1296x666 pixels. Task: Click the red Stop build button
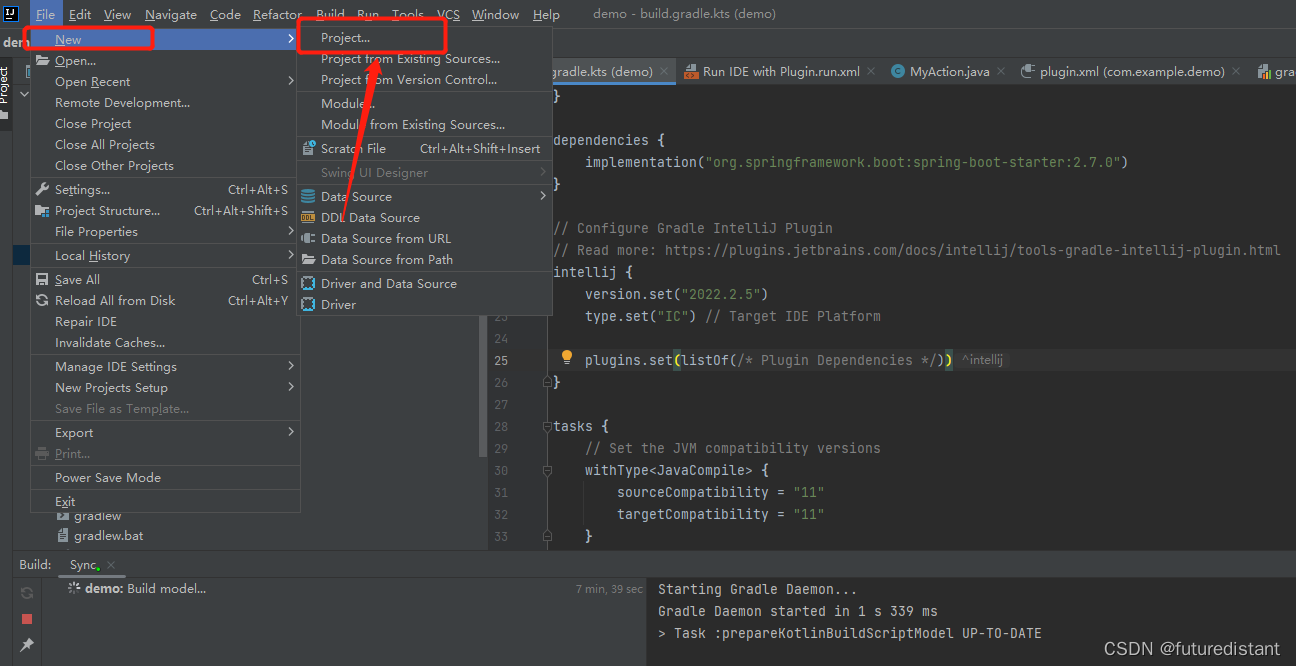[27, 619]
